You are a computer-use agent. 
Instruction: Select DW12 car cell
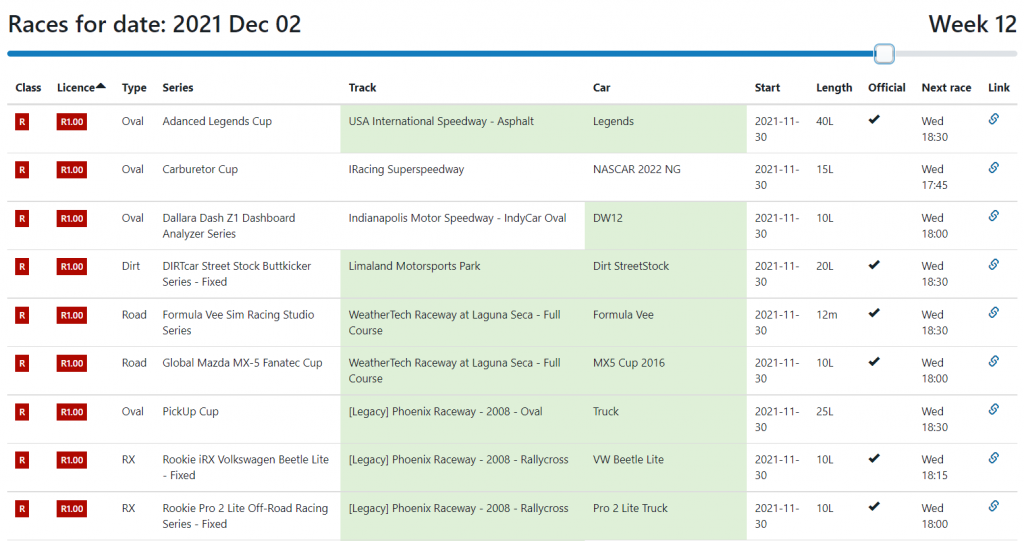pos(665,225)
